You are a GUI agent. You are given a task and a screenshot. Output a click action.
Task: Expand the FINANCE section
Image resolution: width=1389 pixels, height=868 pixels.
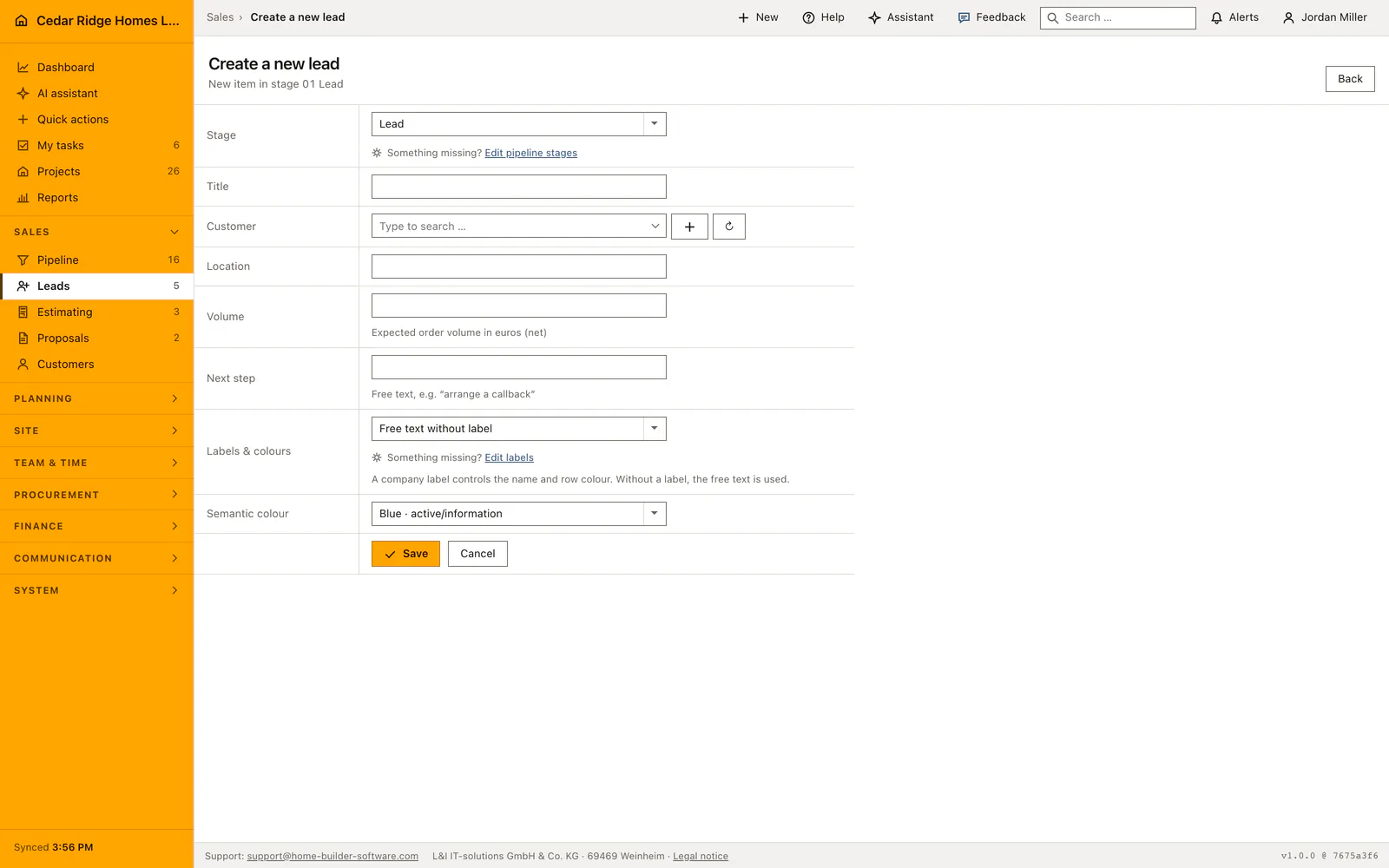(x=96, y=526)
